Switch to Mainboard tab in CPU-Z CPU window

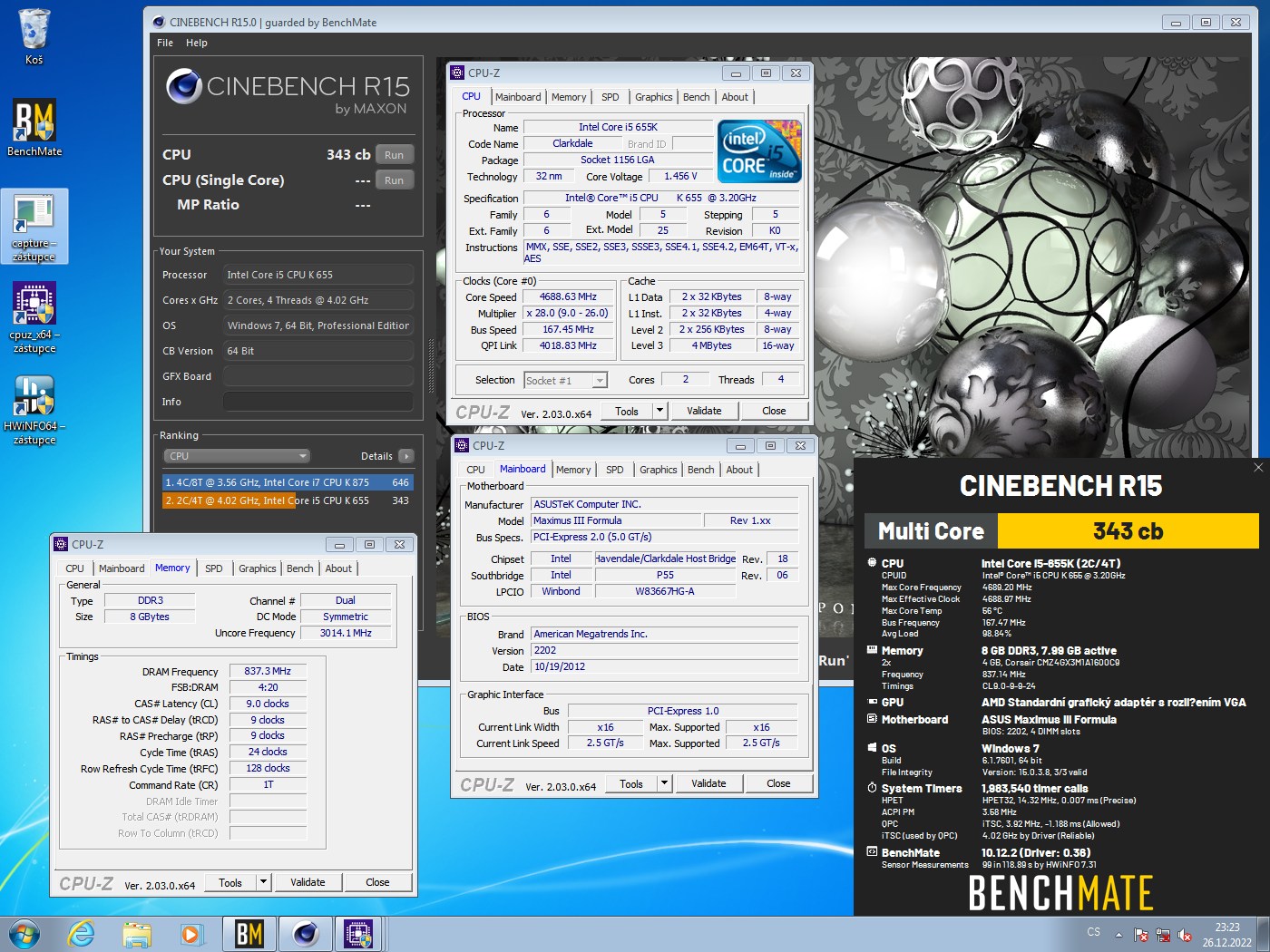tap(518, 97)
